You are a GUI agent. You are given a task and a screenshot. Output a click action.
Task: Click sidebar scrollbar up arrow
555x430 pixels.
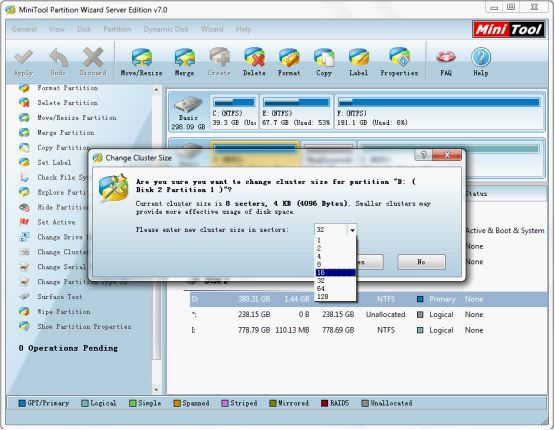(x=156, y=90)
